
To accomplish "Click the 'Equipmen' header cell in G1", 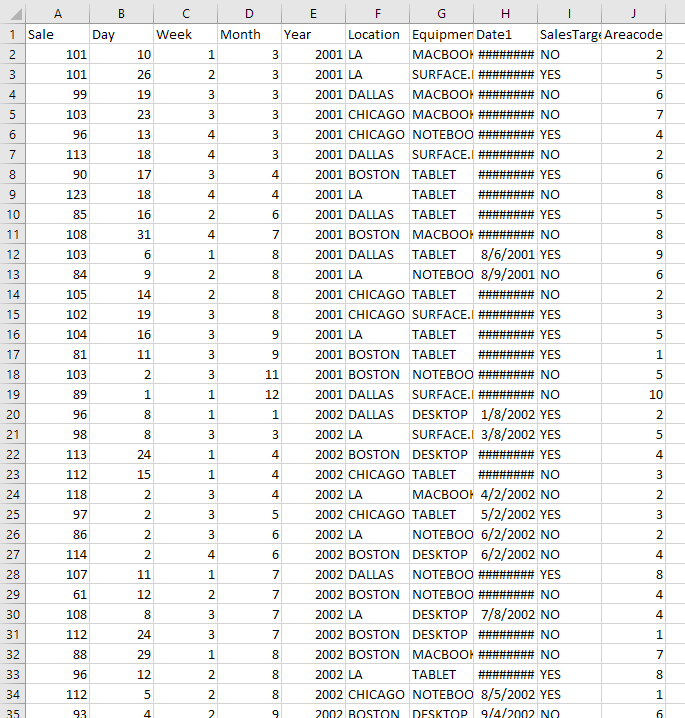I will (x=441, y=34).
